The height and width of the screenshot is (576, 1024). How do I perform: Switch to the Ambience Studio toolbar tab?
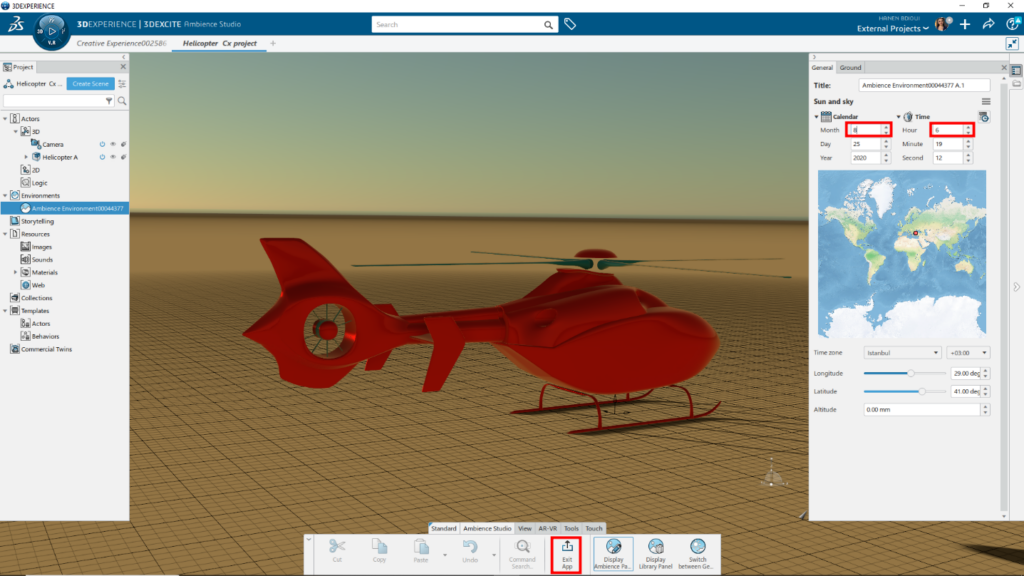click(x=487, y=528)
